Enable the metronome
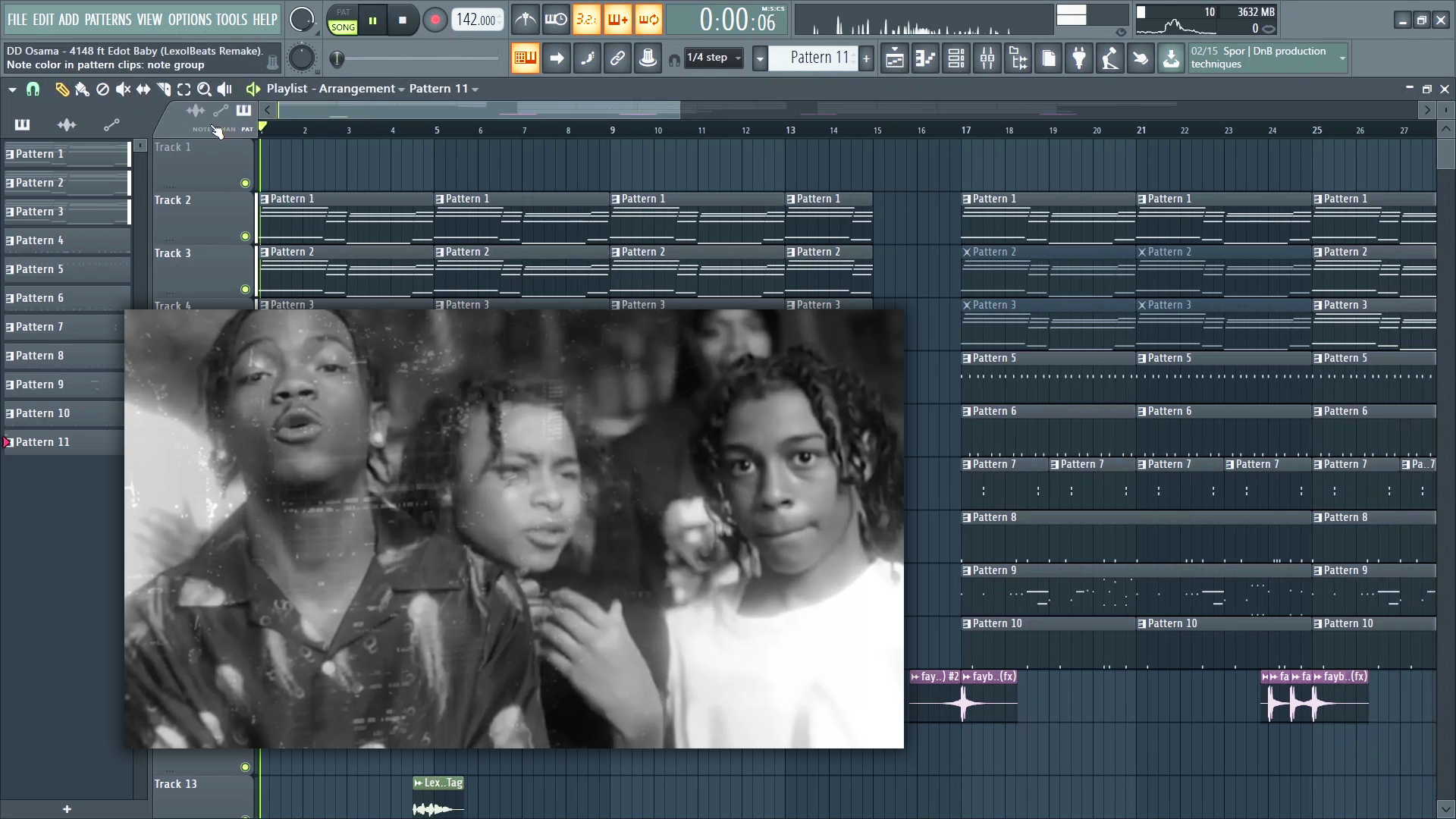This screenshot has width=1456, height=819. [x=525, y=20]
